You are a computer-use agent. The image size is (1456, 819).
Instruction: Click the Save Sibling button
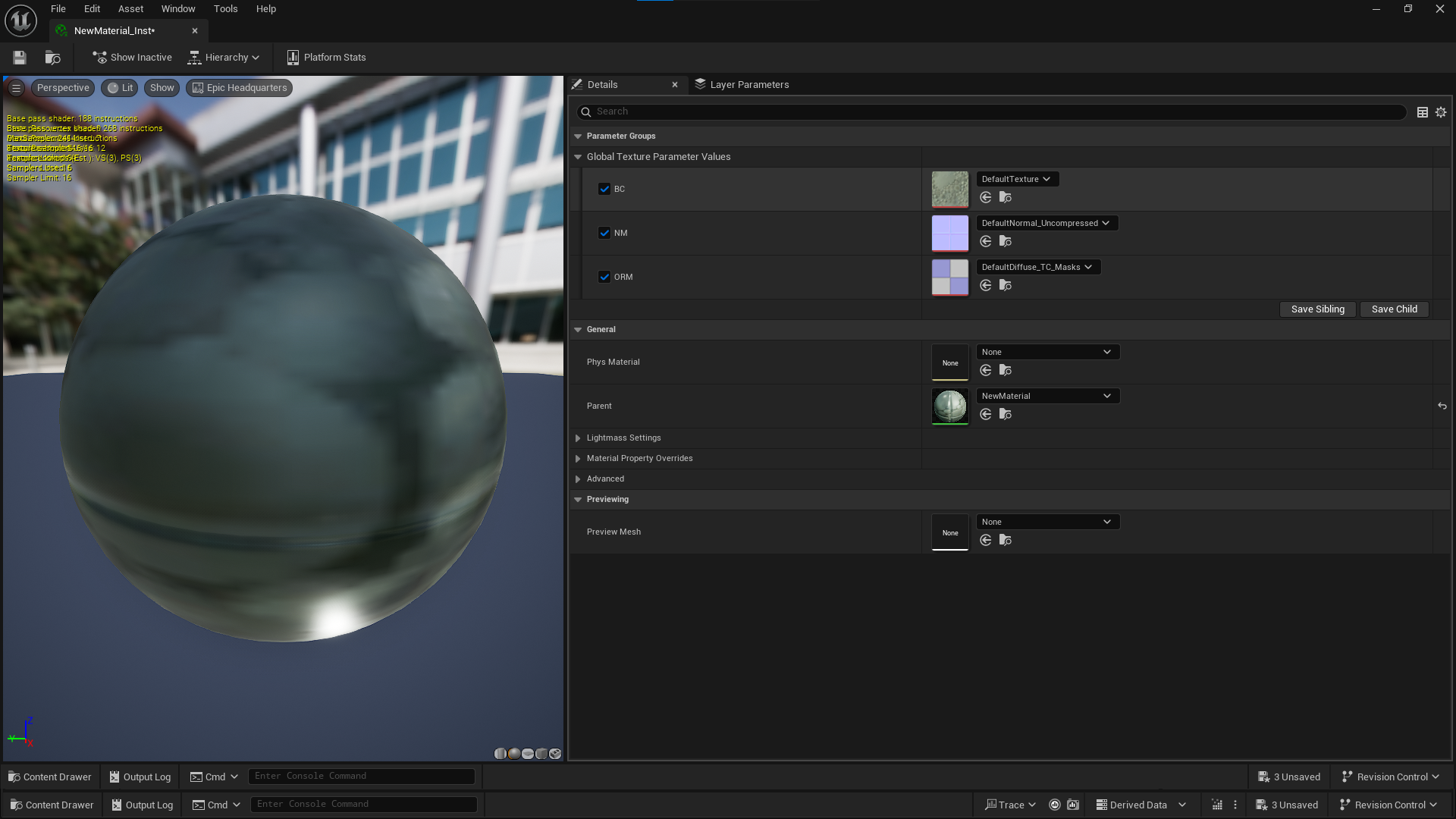[1317, 309]
